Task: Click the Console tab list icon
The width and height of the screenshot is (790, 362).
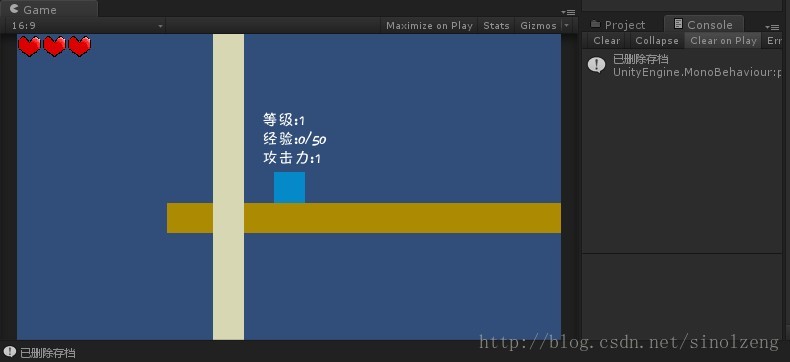Action: click(678, 24)
